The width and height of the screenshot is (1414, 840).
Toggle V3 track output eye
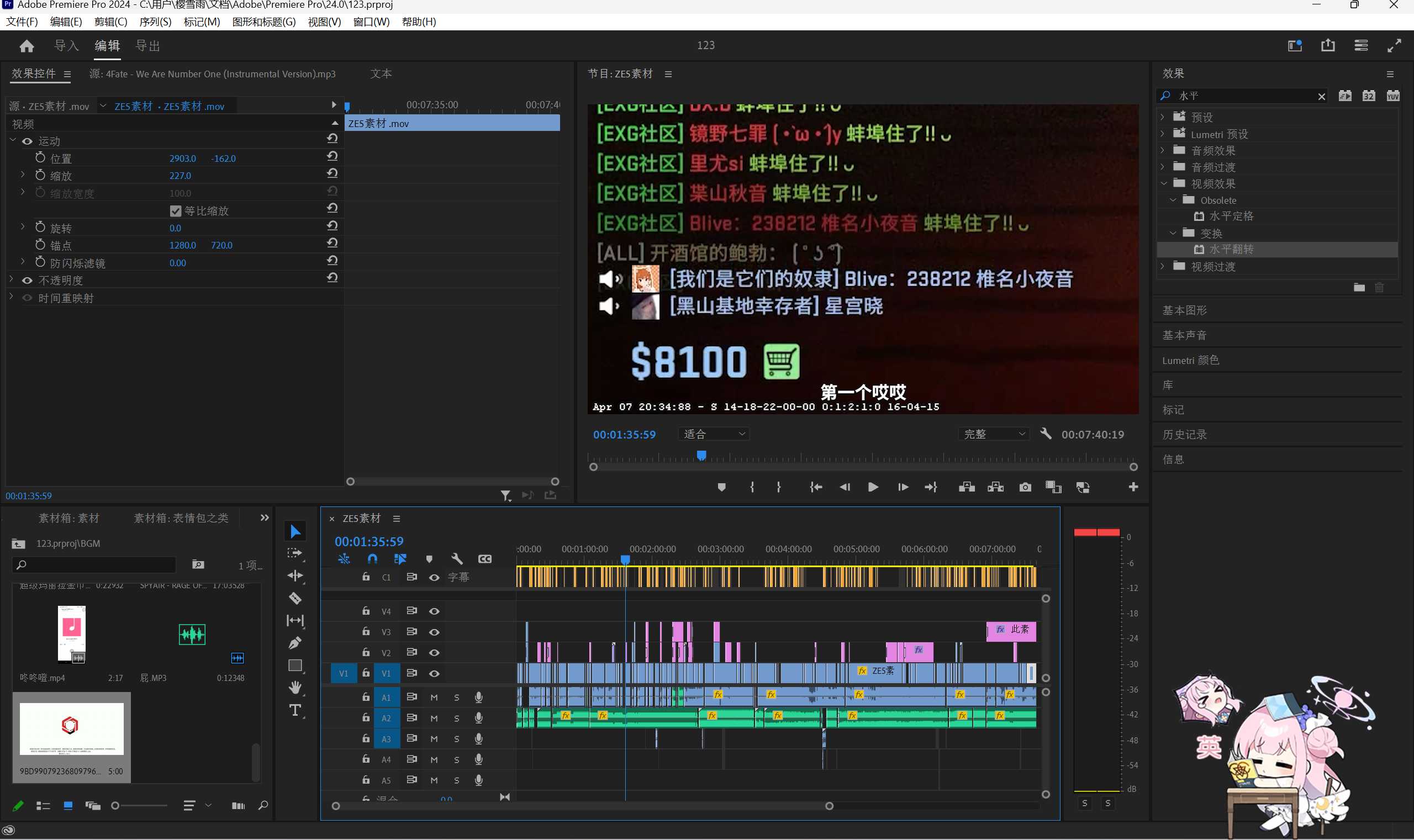(x=434, y=632)
